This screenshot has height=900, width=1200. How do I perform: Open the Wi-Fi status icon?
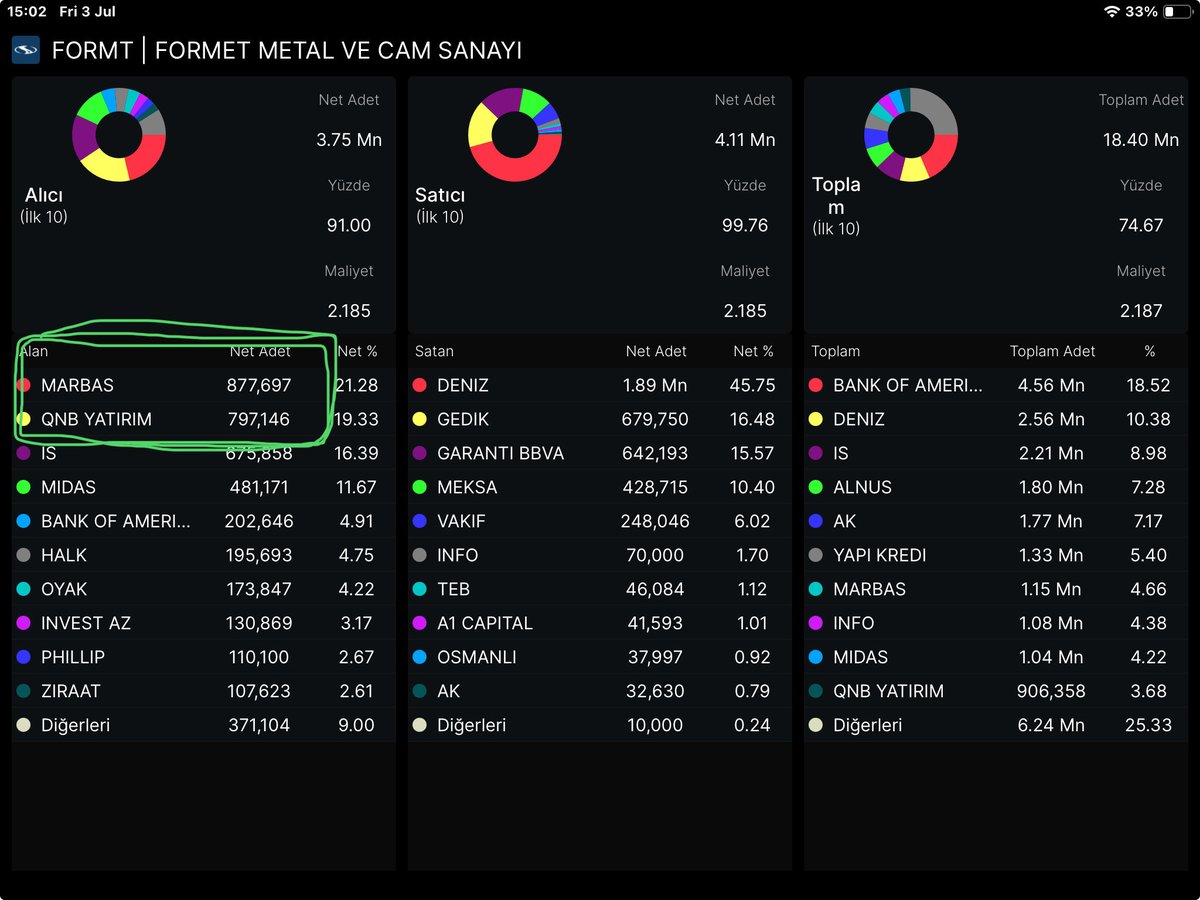[1112, 11]
